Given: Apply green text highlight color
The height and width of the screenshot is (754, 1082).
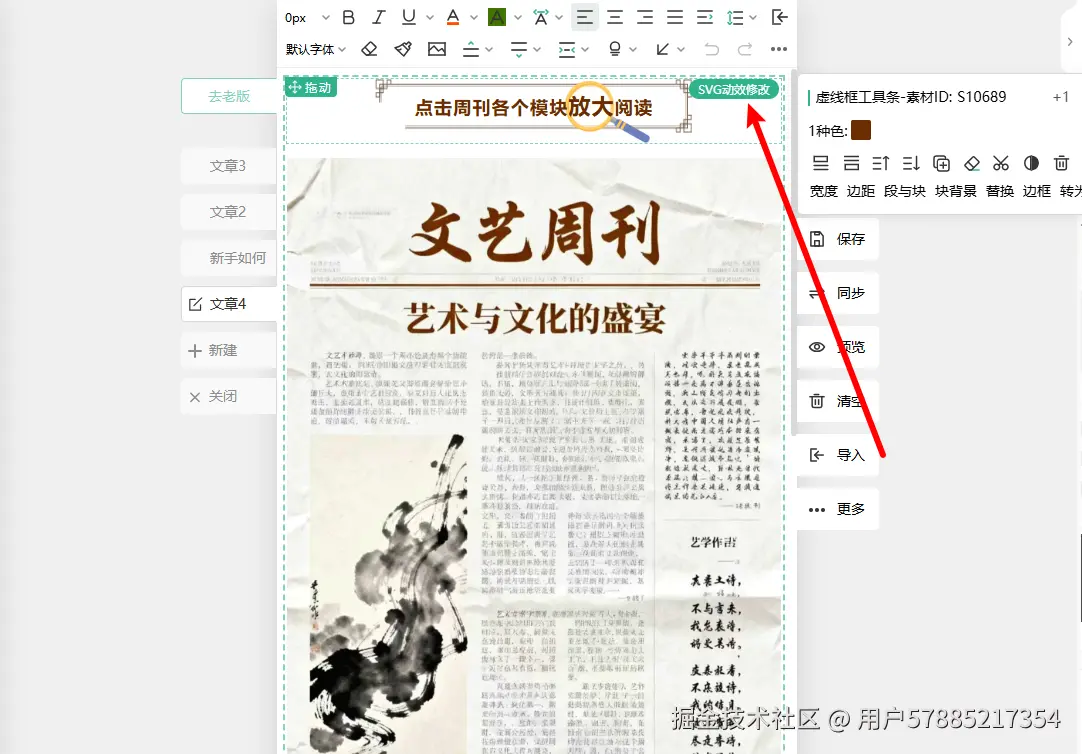Looking at the screenshot, I should coord(497,17).
